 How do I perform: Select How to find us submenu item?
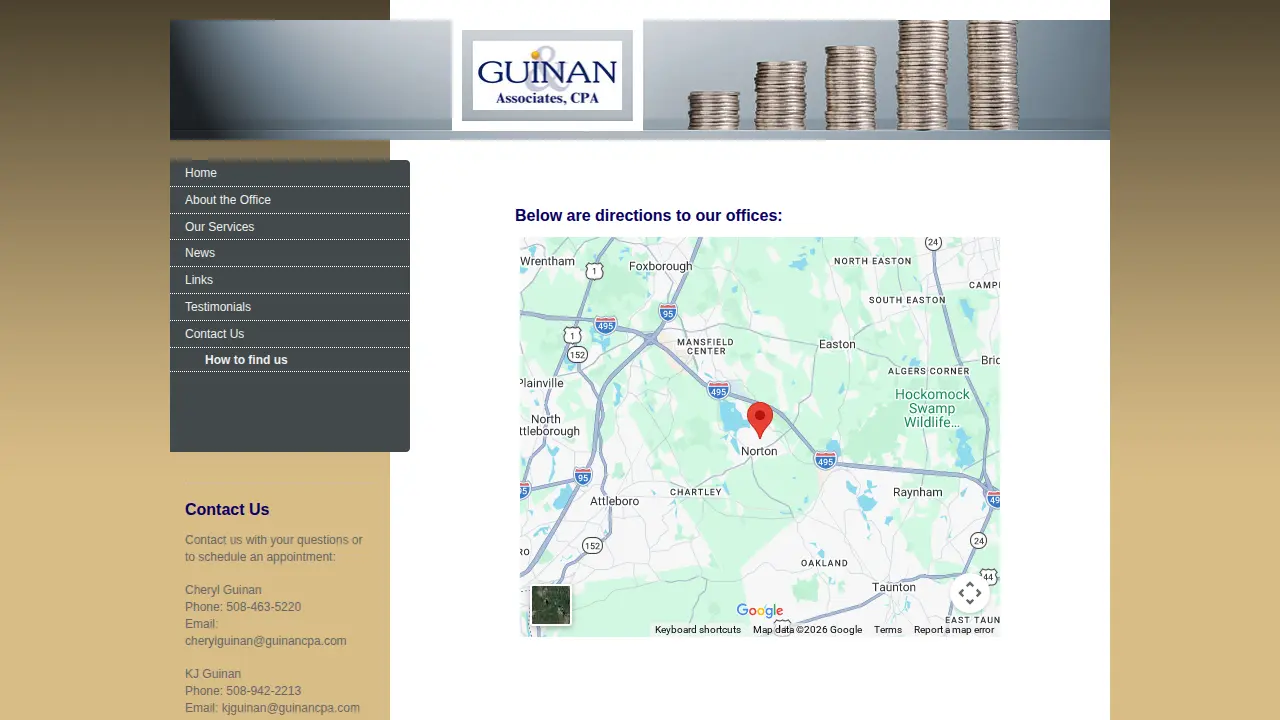290,360
